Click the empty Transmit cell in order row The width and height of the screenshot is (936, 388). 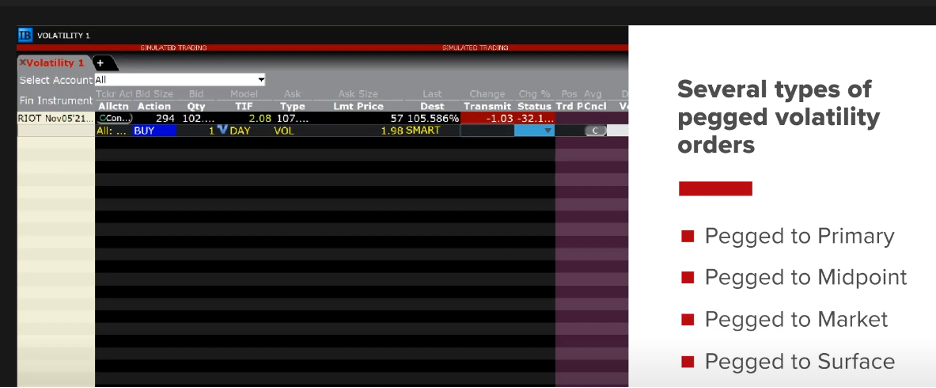487,130
